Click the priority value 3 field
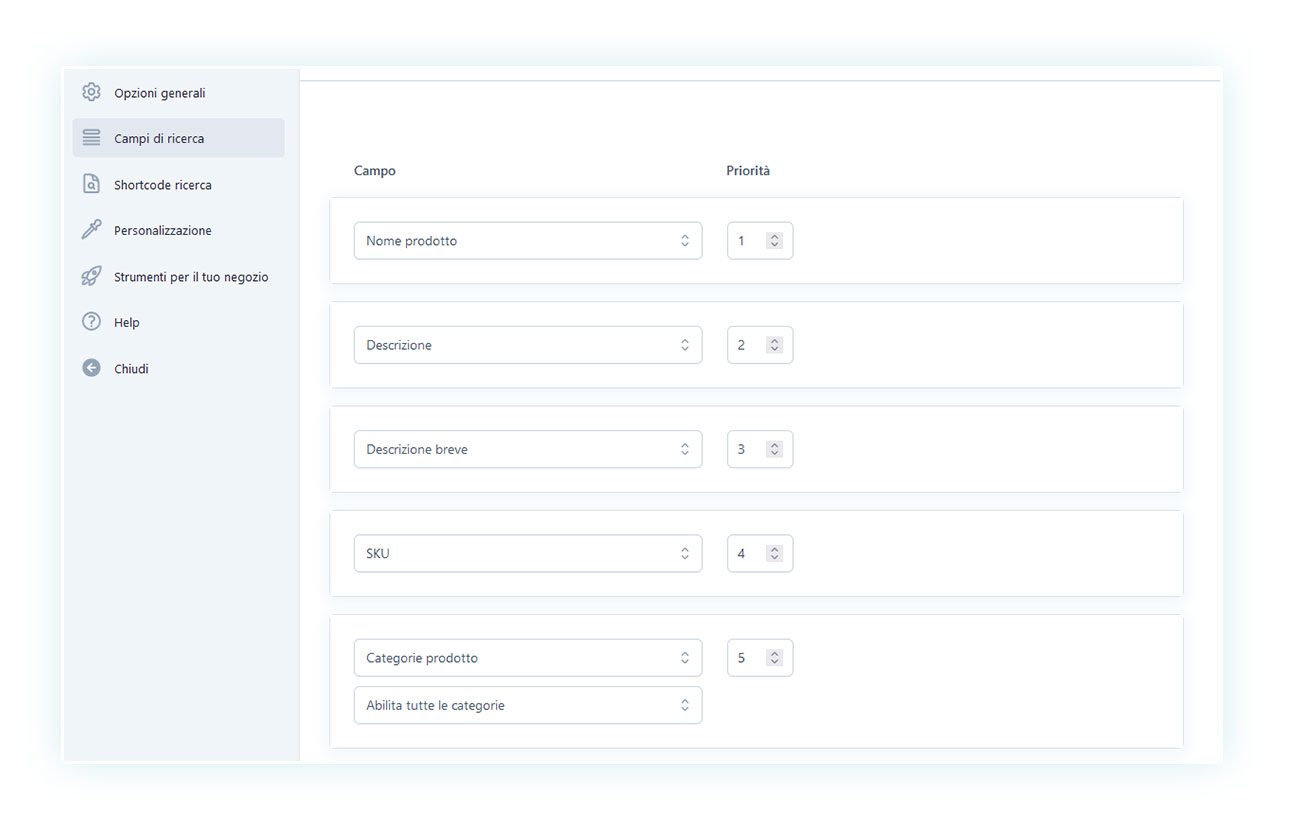Screen dimensions: 1300x834 click(760, 449)
